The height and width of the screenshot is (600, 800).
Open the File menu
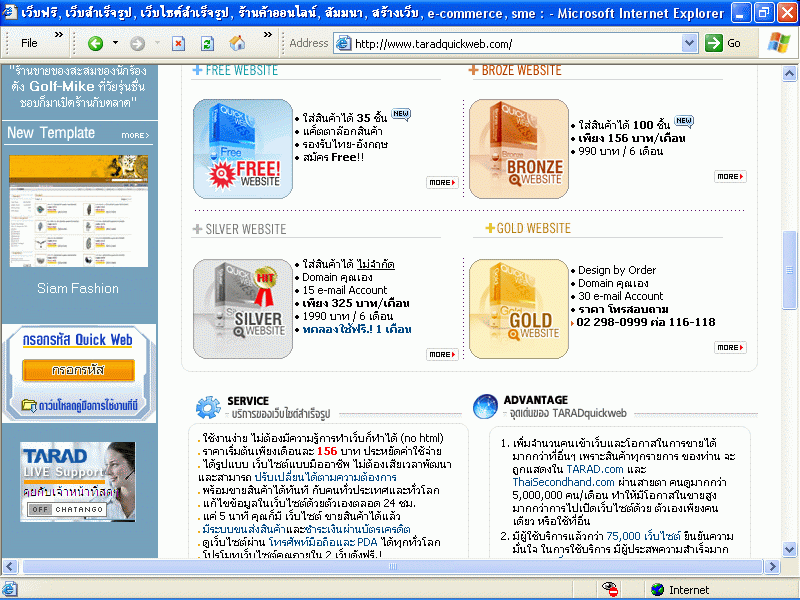(29, 43)
